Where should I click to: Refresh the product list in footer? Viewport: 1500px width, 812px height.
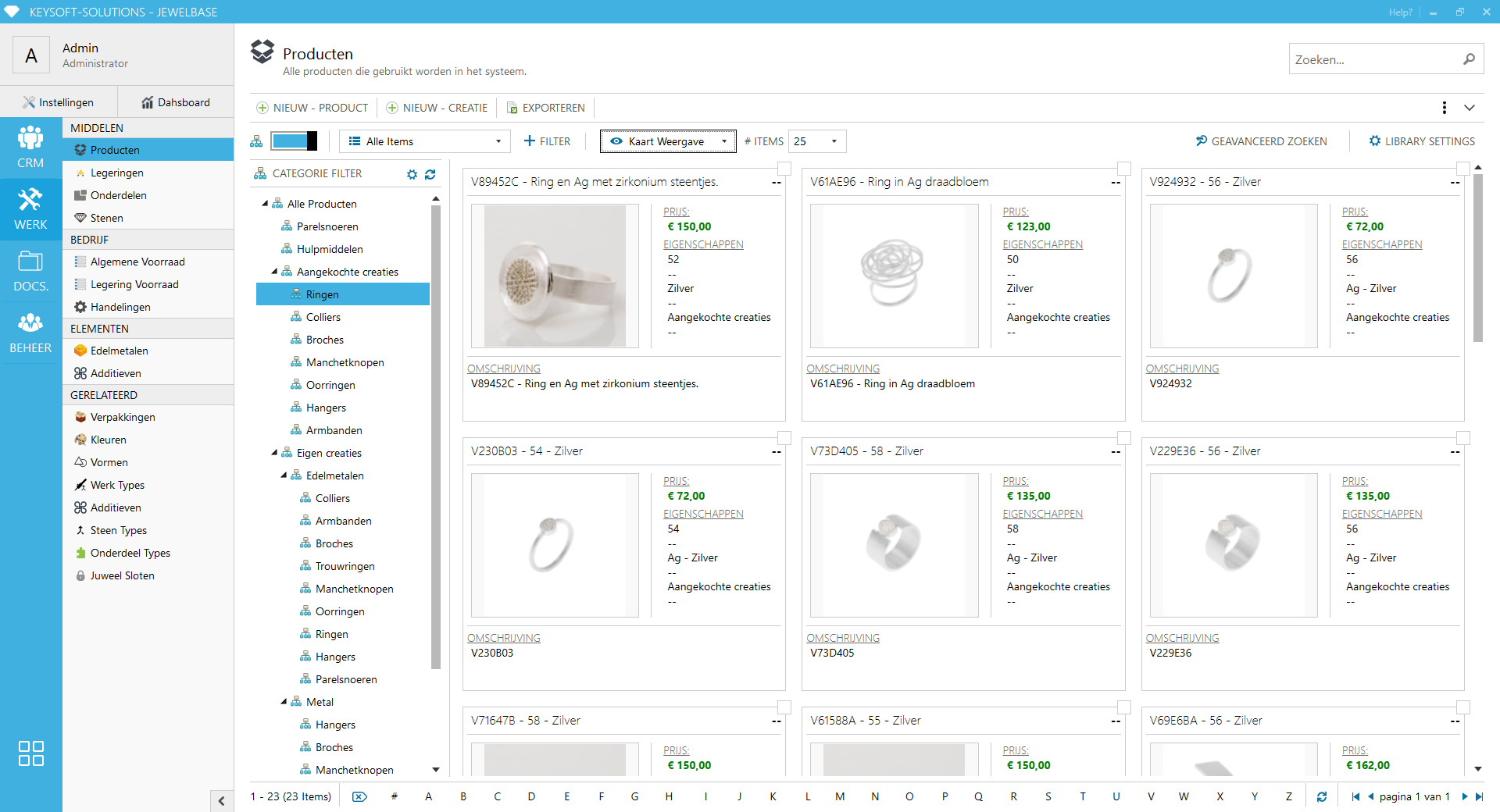(x=1322, y=796)
